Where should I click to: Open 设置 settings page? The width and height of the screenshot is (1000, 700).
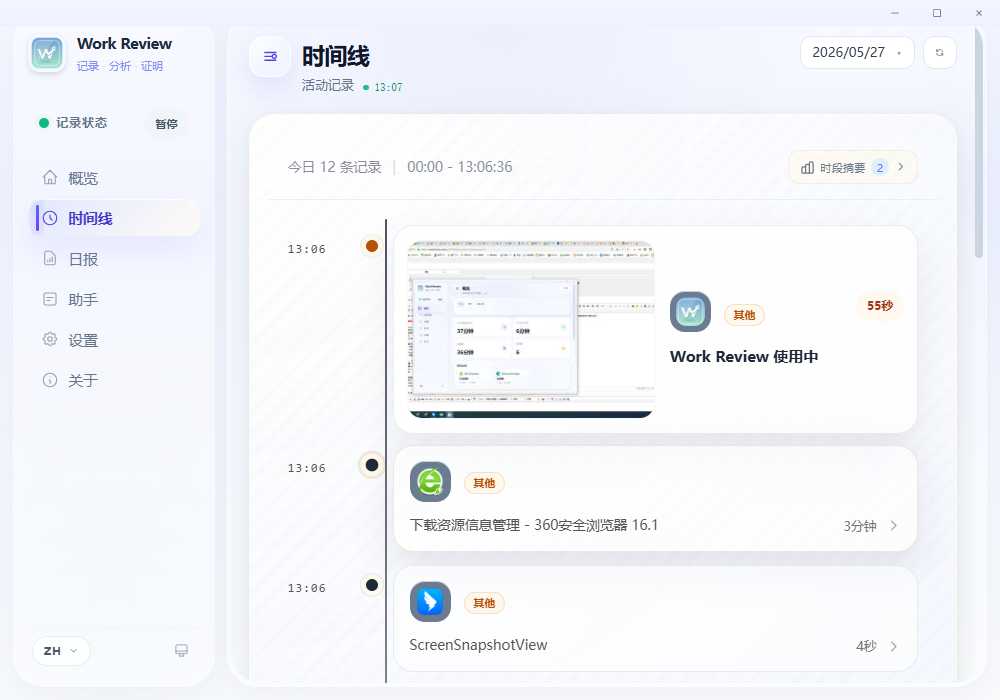pyautogui.click(x=115, y=340)
